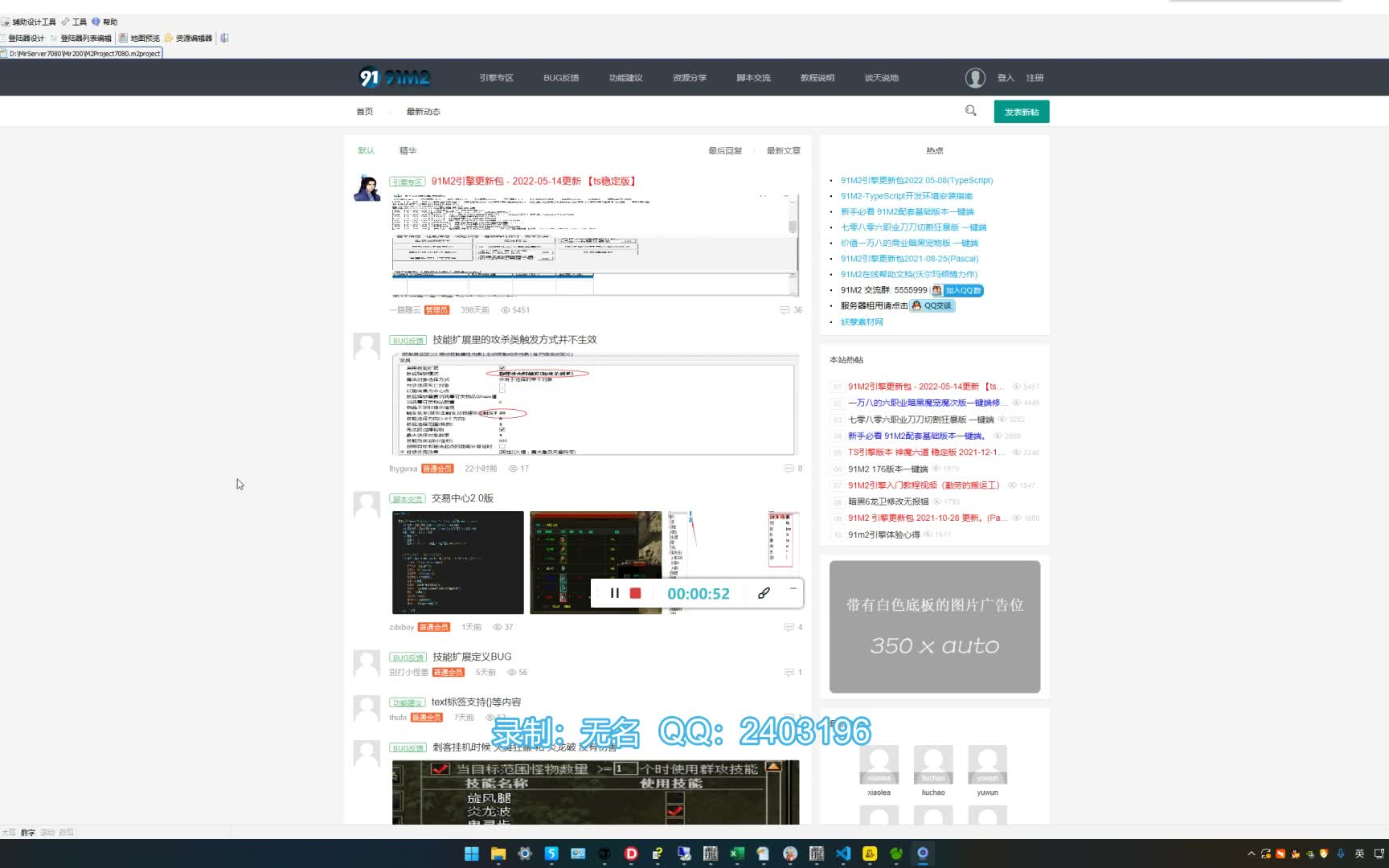Open the 教程说明 nav item
This screenshot has width=1389, height=868.
tap(817, 78)
